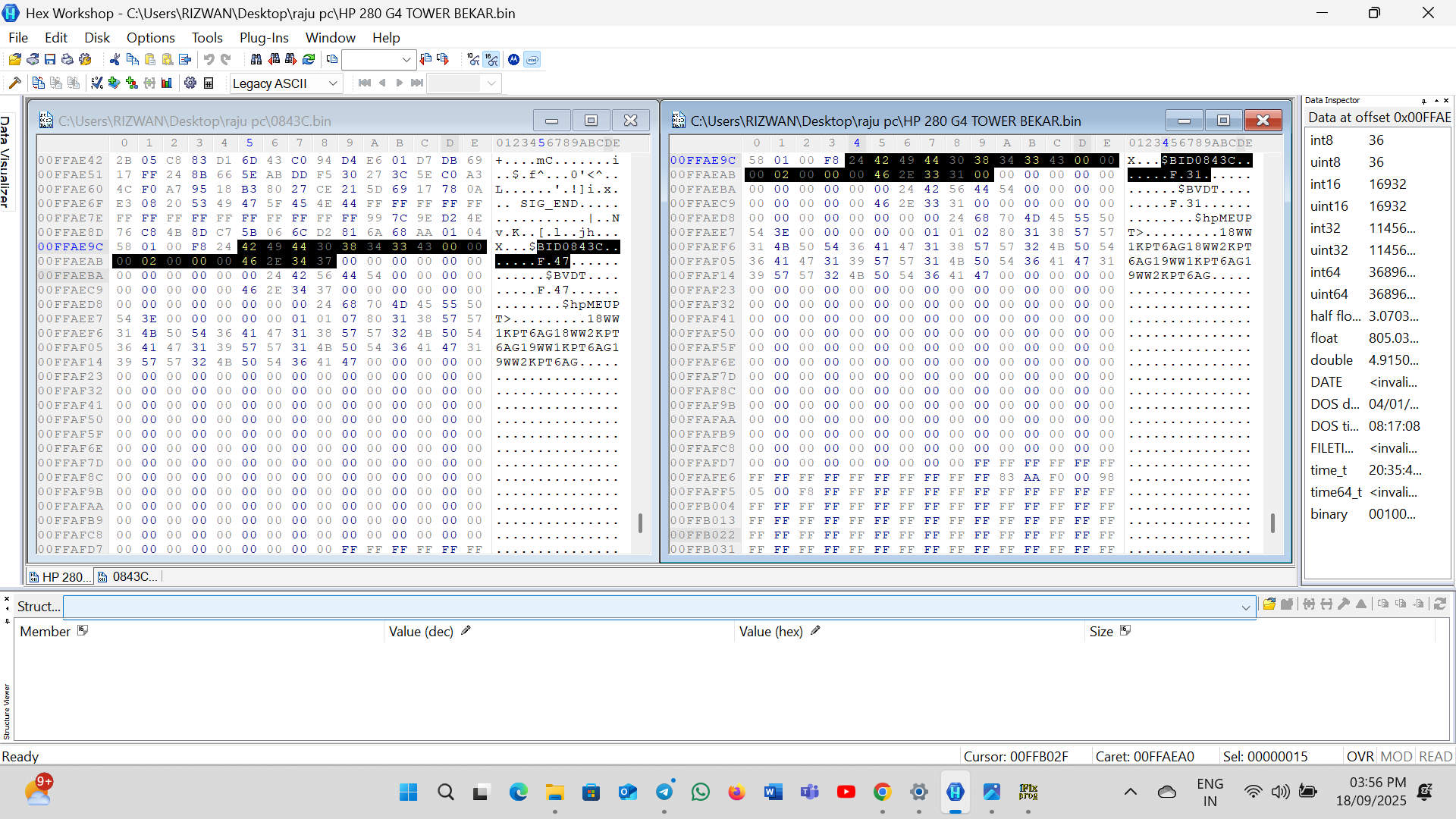The image size is (1456, 819).
Task: Click the scrollbar in HP 280 G4 window
Action: [1272, 522]
